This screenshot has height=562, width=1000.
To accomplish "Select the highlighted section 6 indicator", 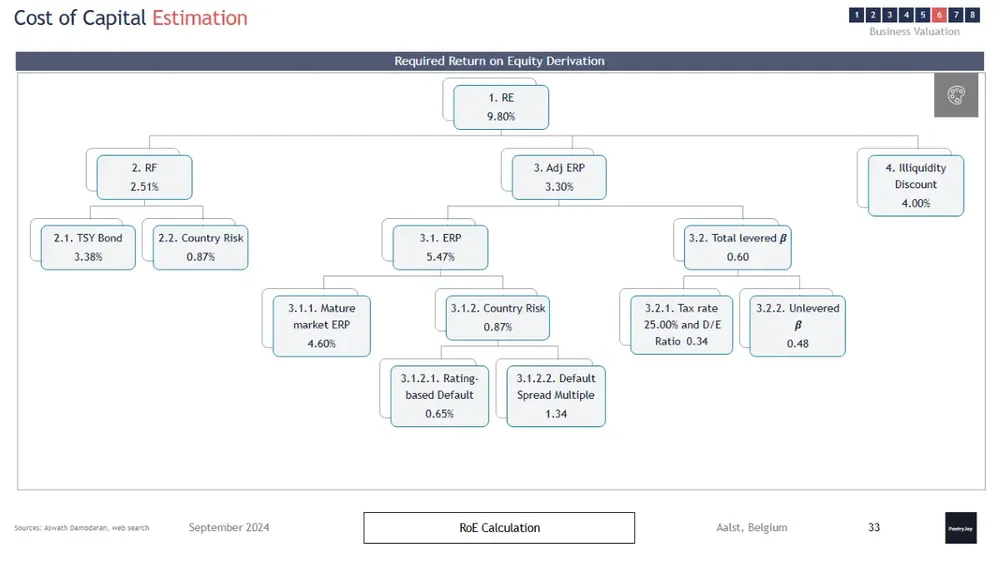I will 939,15.
